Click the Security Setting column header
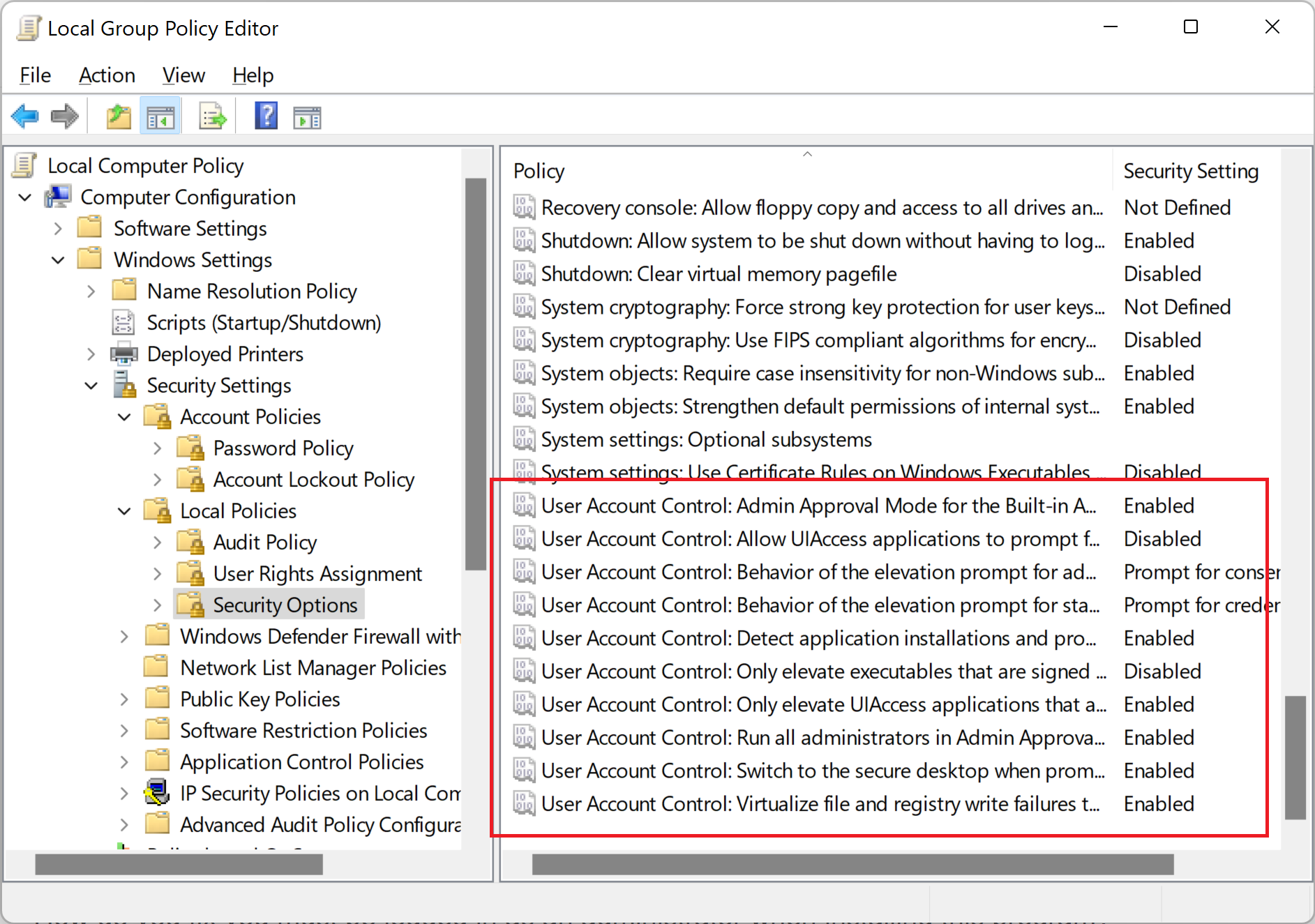This screenshot has height=924, width=1315. coord(1191,171)
